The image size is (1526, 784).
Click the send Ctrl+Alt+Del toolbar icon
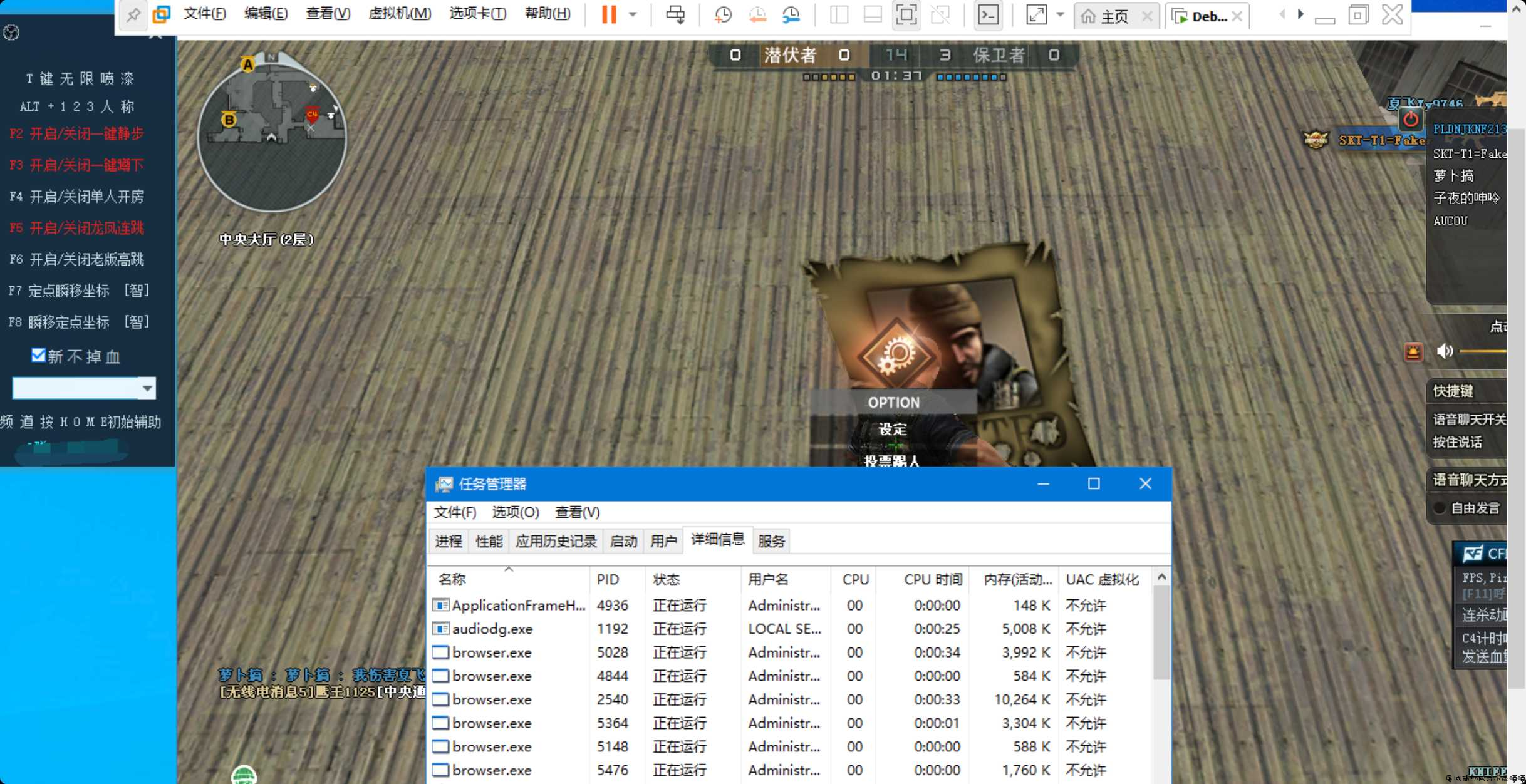click(x=675, y=14)
